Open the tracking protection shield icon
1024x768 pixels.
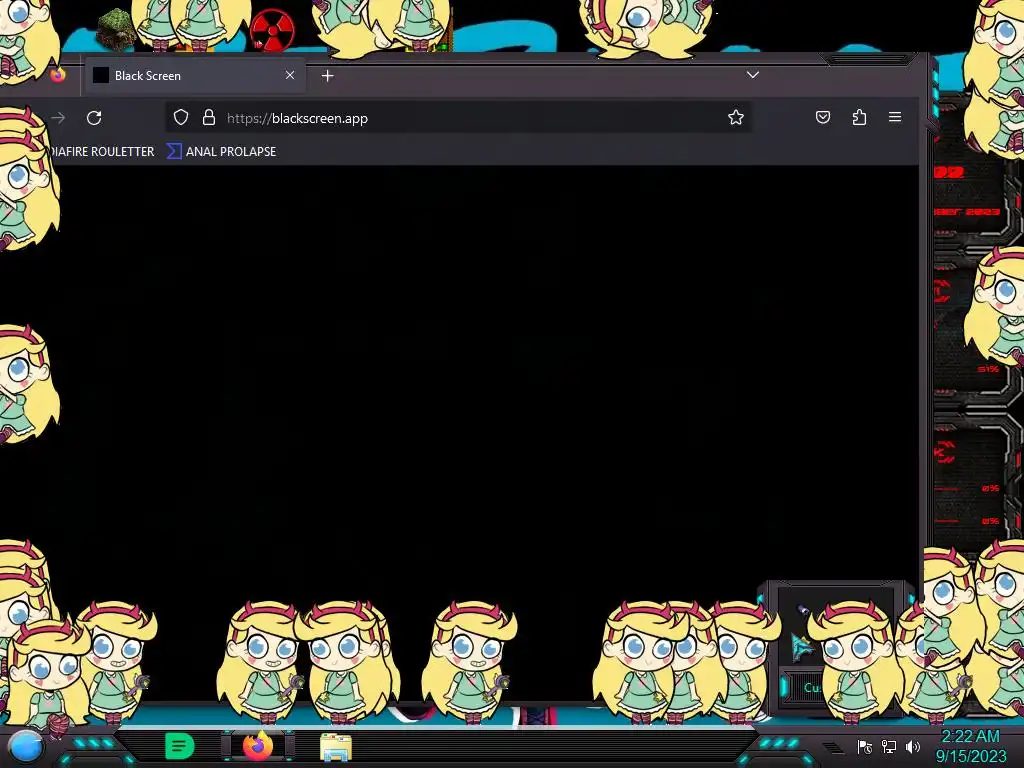coord(181,118)
